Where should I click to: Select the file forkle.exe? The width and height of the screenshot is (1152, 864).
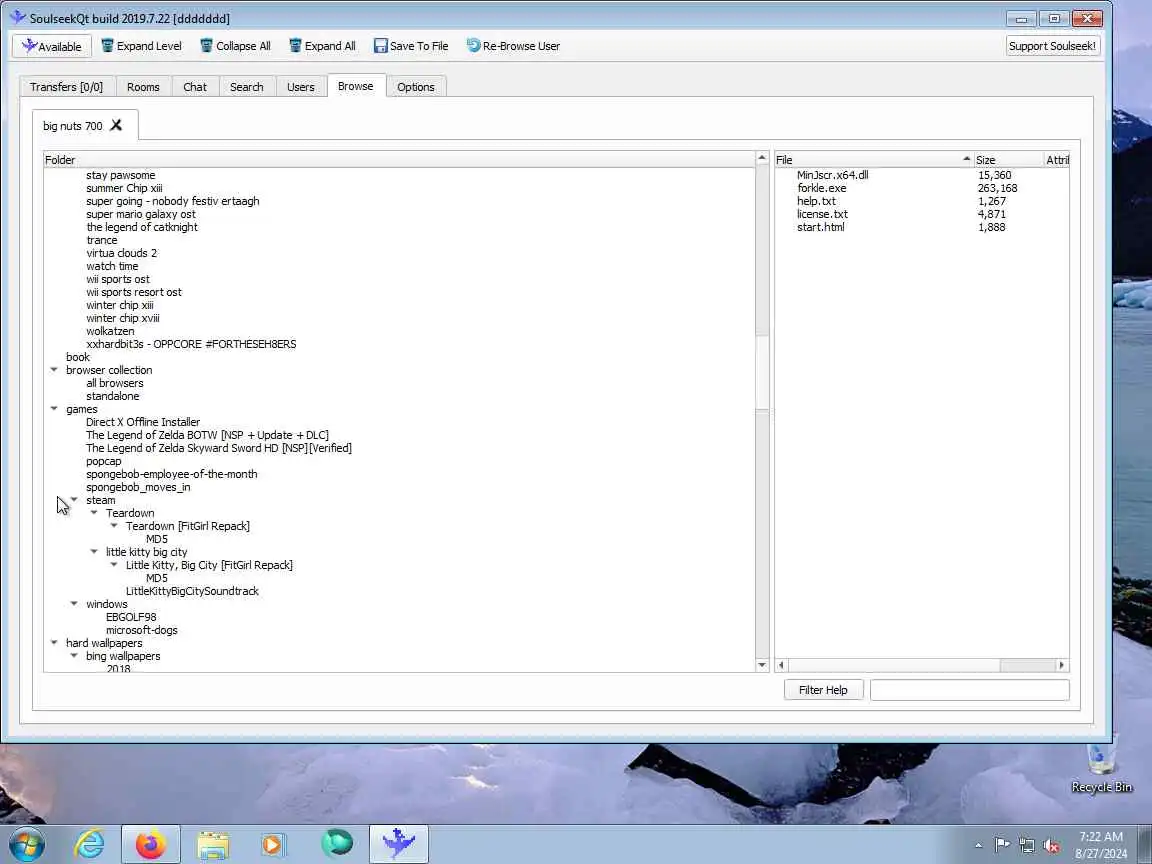click(x=821, y=188)
